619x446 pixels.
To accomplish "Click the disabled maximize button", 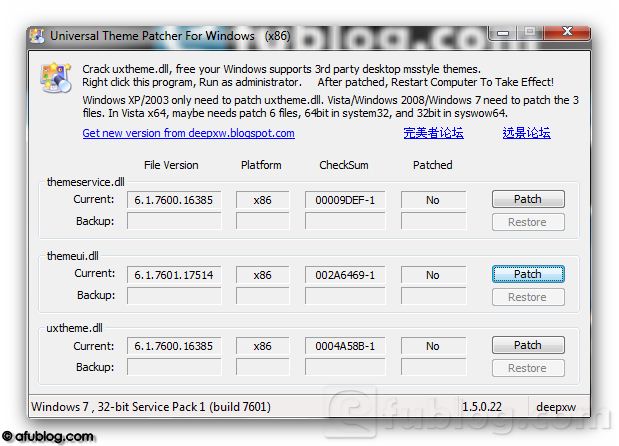I will pos(529,32).
